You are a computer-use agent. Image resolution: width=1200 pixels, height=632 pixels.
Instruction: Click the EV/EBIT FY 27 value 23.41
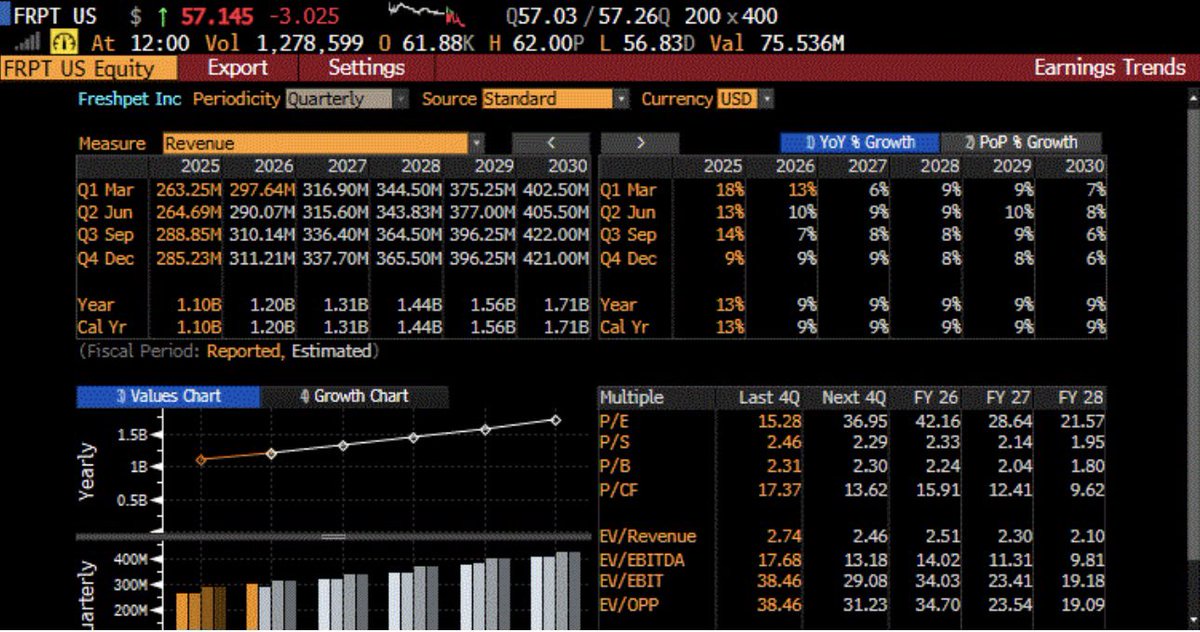click(1011, 581)
